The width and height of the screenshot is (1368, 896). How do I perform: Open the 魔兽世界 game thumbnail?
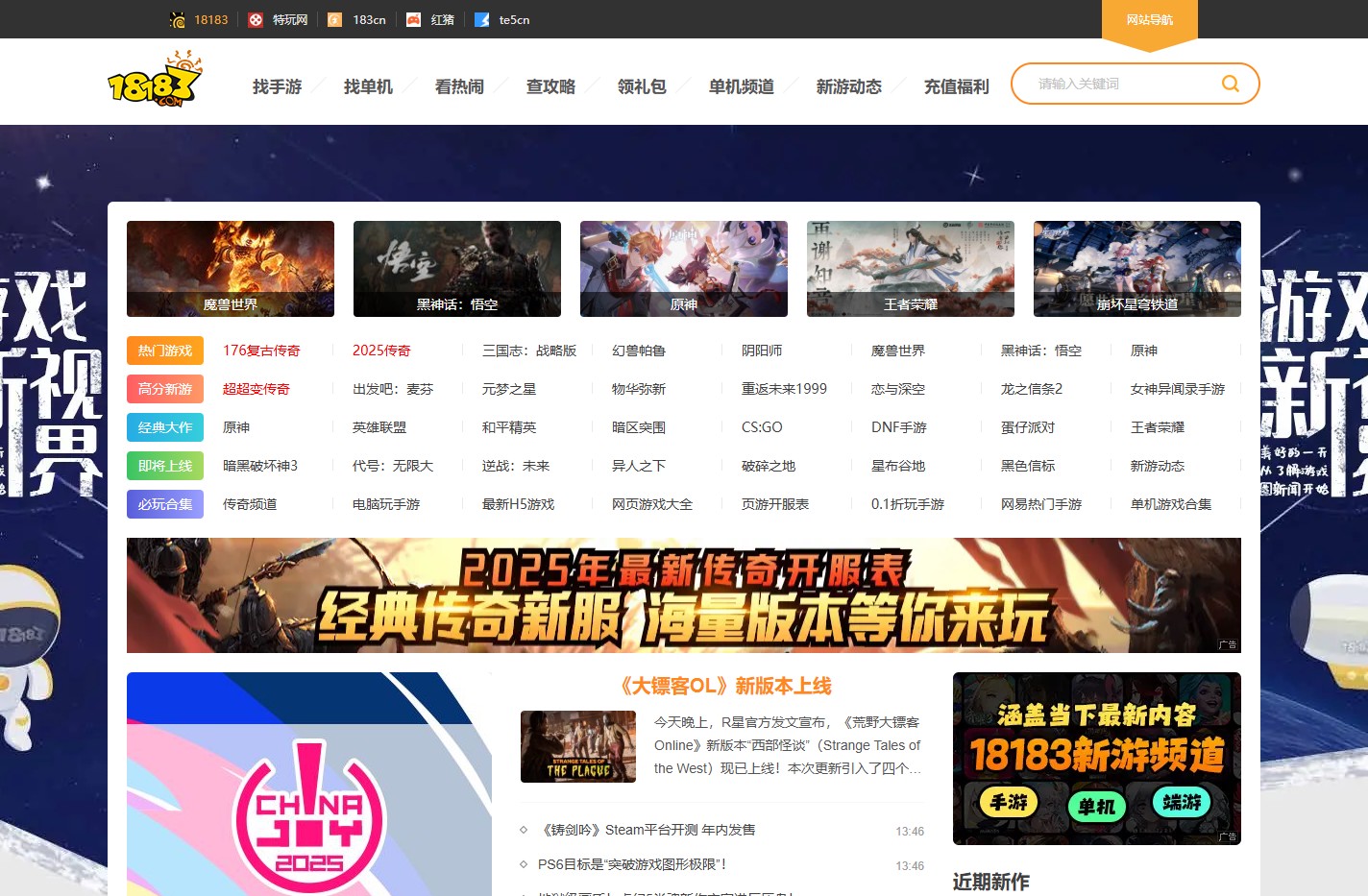pos(231,269)
